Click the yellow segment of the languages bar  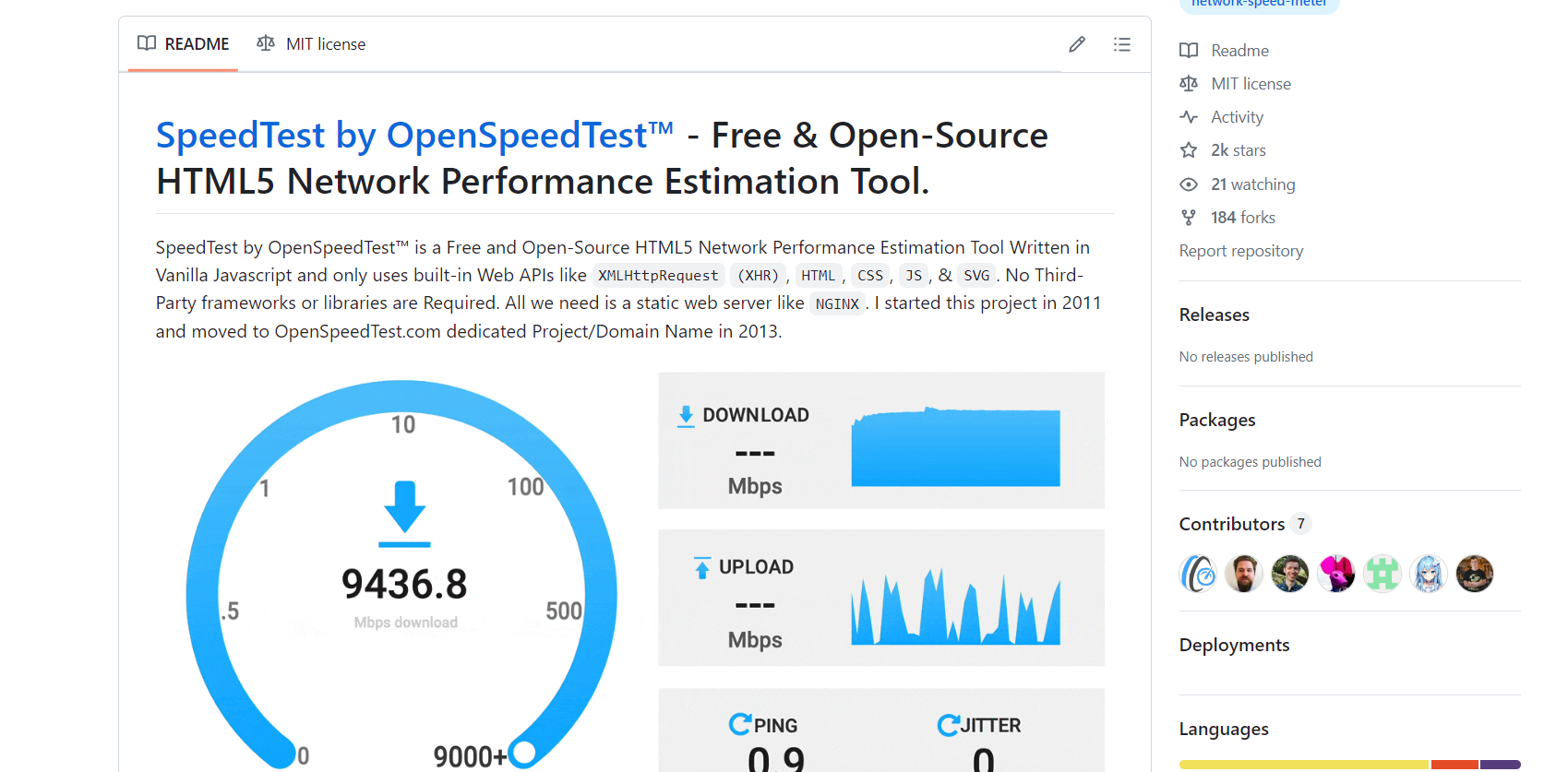point(1304,765)
